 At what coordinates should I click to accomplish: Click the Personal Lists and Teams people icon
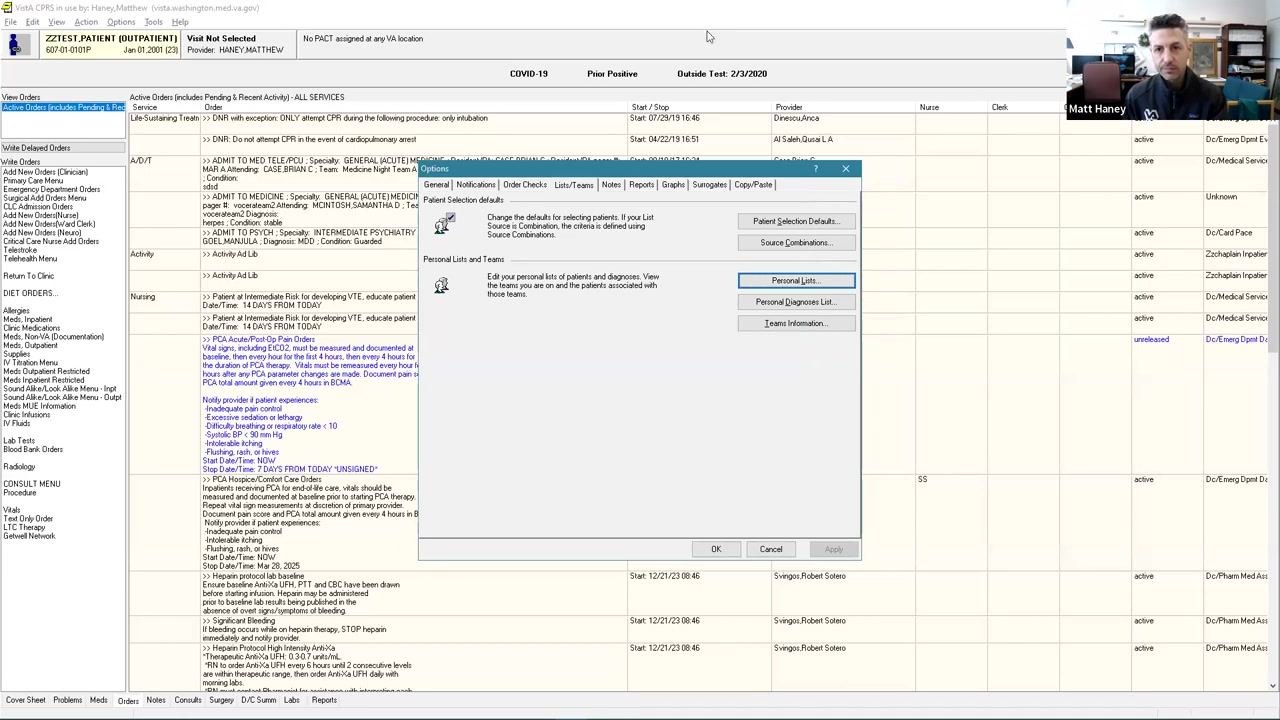(441, 286)
